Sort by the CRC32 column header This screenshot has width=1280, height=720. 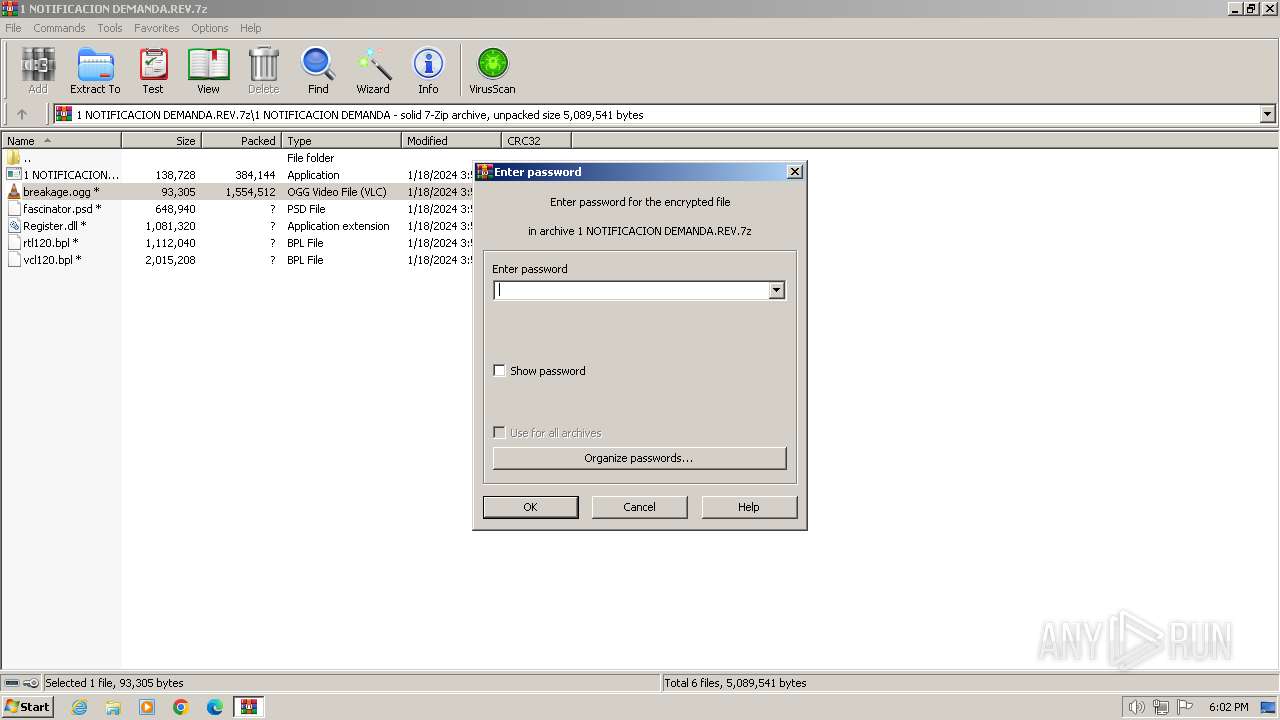537,141
